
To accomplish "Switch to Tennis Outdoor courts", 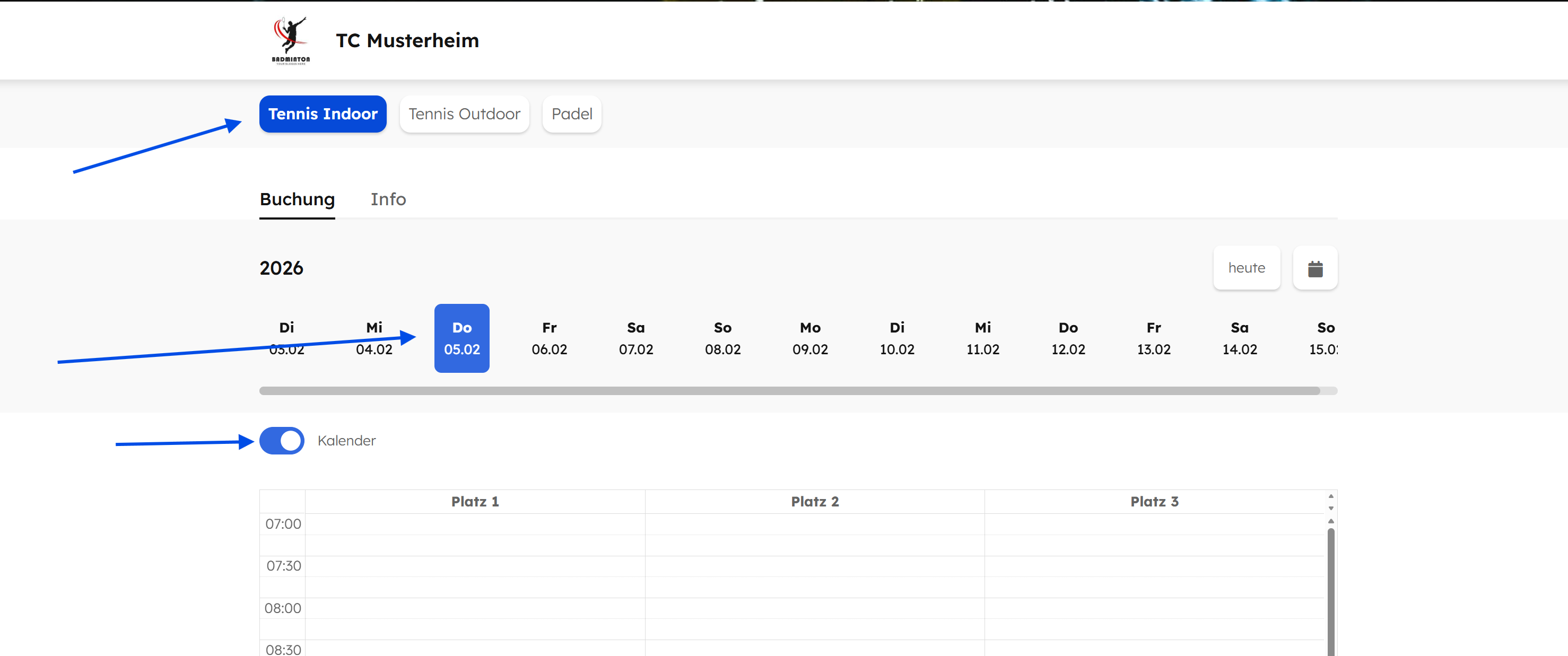I will point(464,114).
